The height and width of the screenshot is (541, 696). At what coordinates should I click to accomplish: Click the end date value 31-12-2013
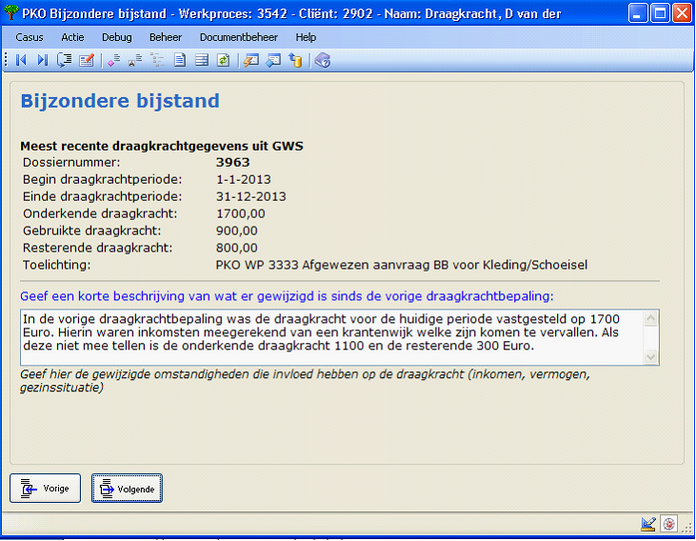click(251, 197)
